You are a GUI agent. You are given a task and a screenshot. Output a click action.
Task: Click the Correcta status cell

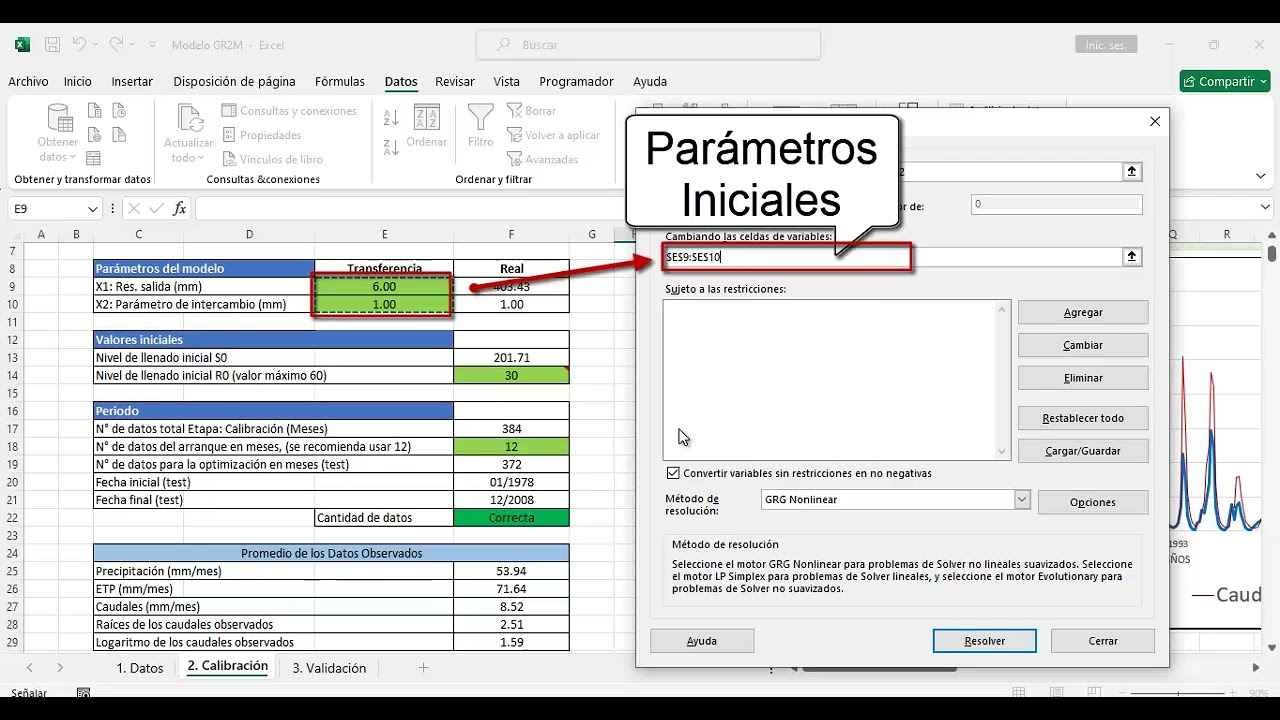(x=511, y=518)
